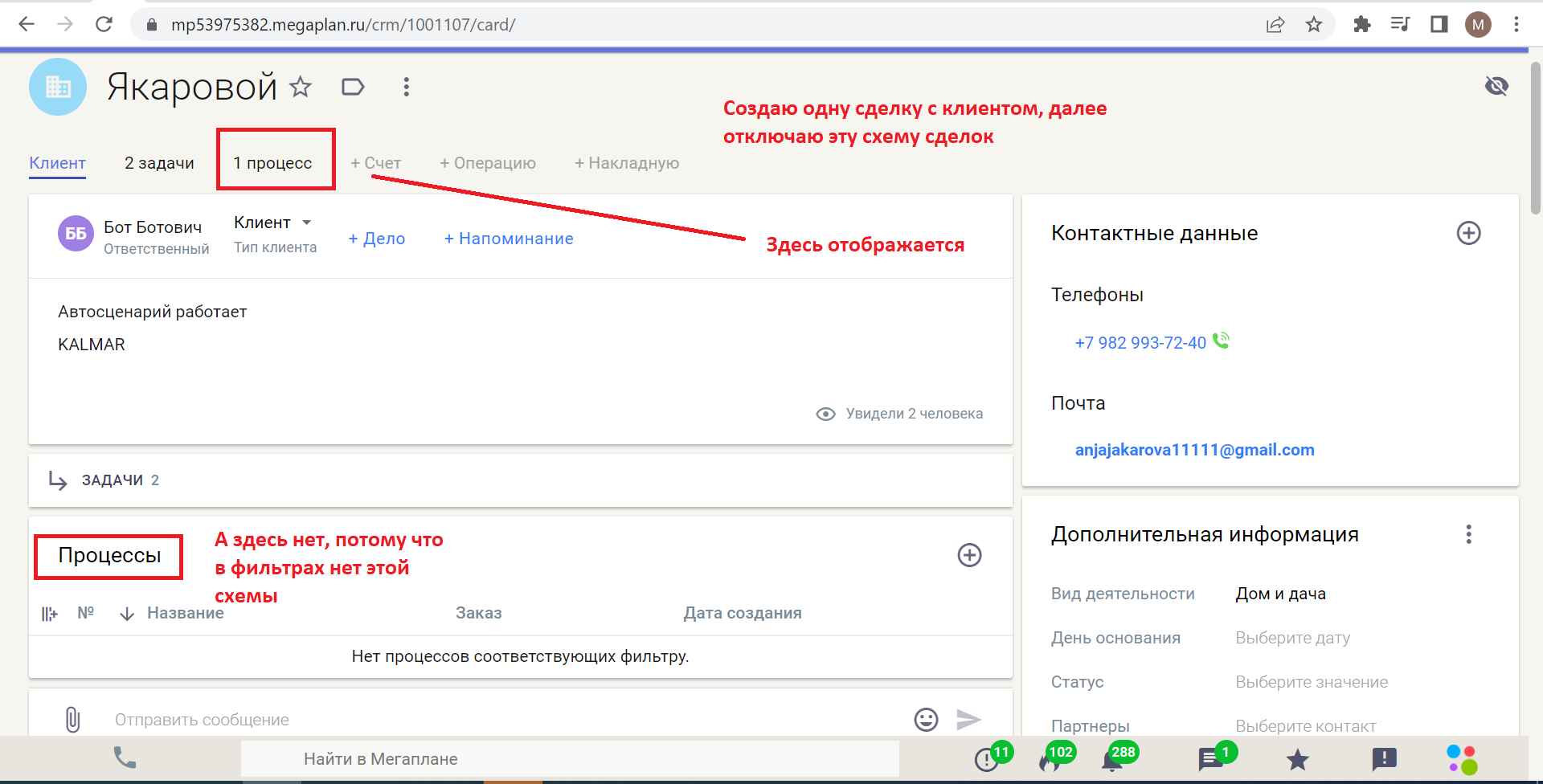Screen dimensions: 1543x784
Task: Open the emoji smiley picker
Action: [x=926, y=719]
